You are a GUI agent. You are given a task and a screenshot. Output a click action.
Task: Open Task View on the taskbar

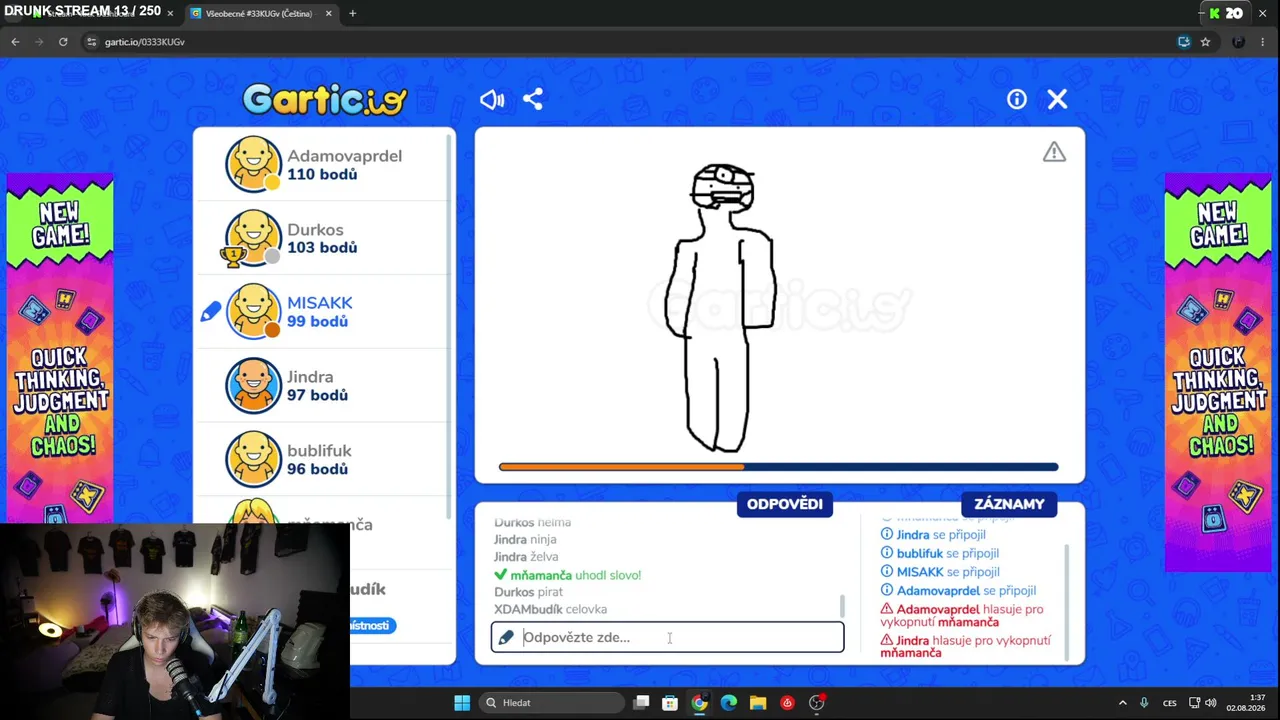(x=641, y=702)
